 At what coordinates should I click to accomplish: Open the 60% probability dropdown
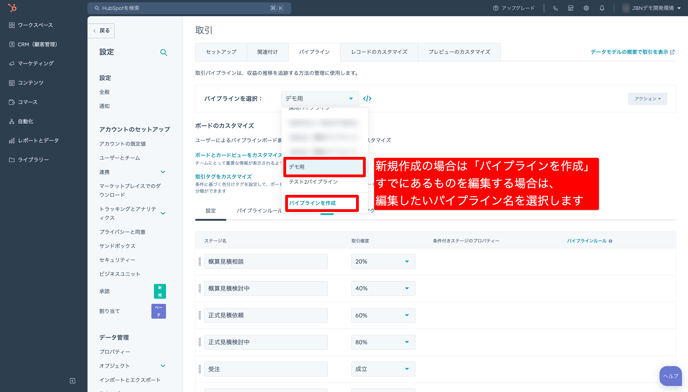click(x=383, y=315)
